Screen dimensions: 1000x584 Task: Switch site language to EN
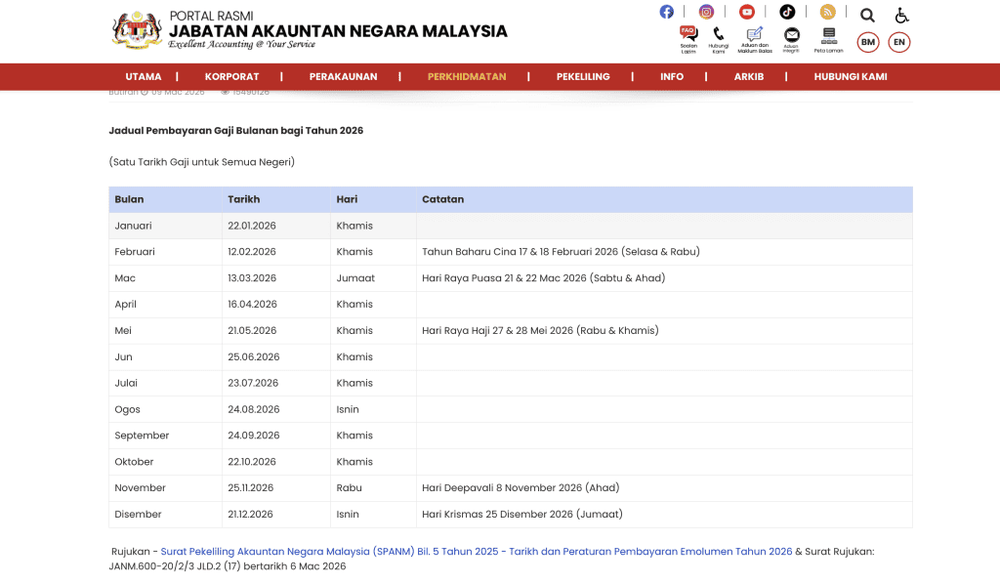(x=898, y=42)
